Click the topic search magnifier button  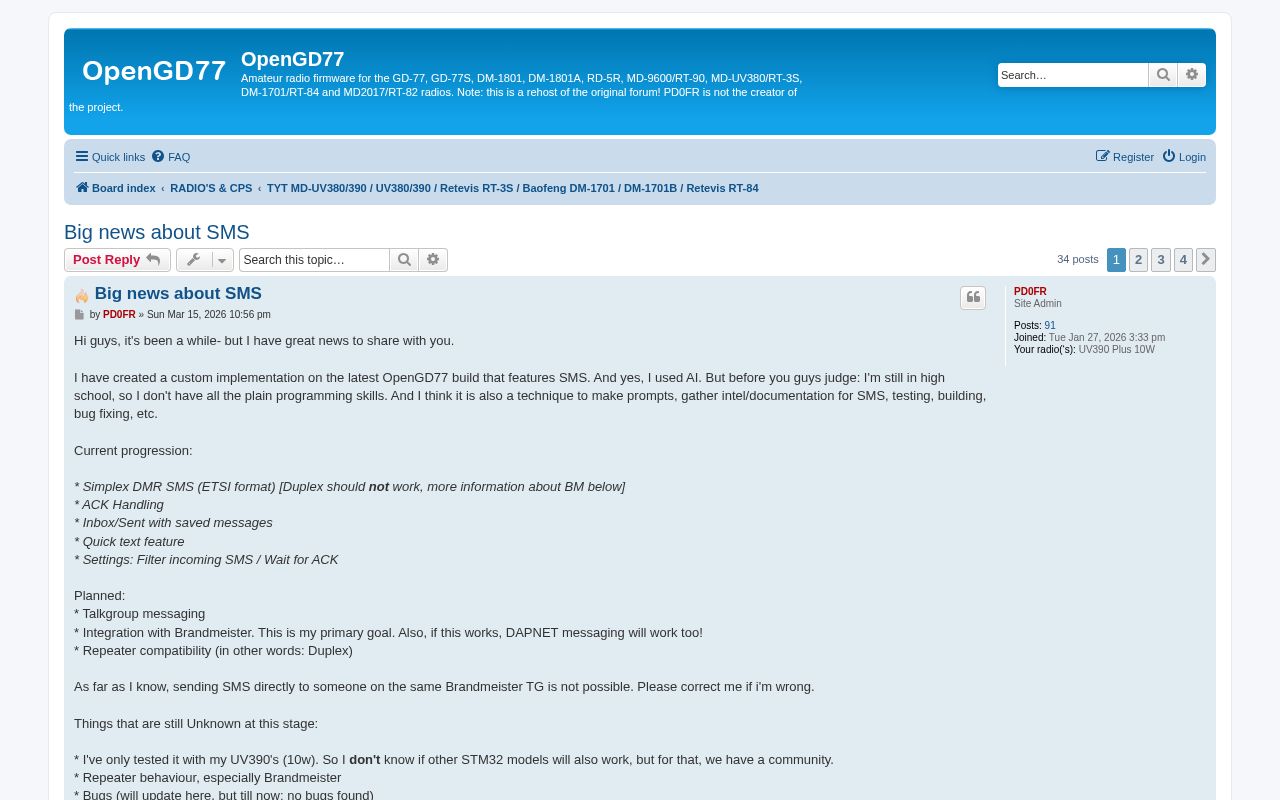coord(404,260)
